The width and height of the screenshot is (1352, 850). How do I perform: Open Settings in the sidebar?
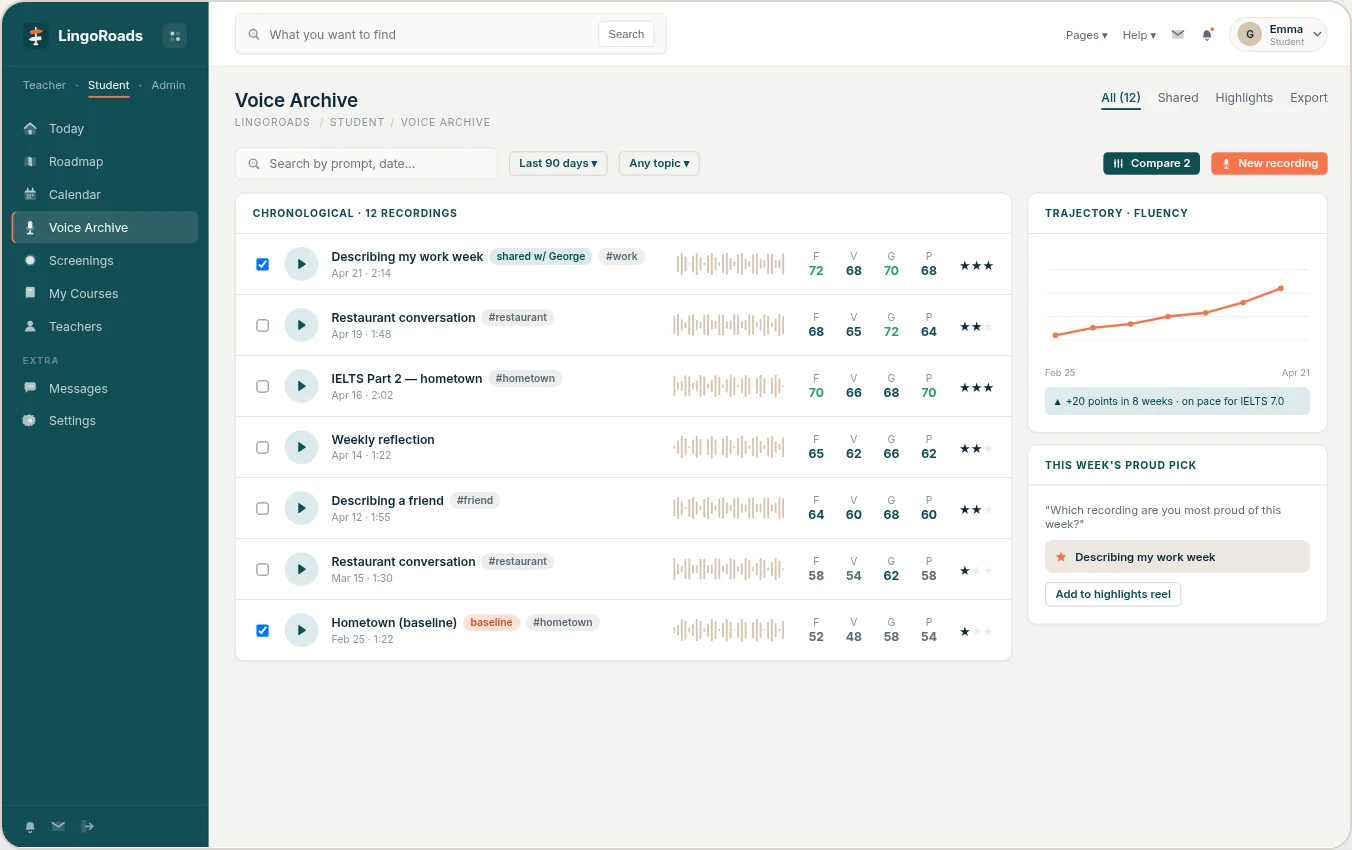104,420
